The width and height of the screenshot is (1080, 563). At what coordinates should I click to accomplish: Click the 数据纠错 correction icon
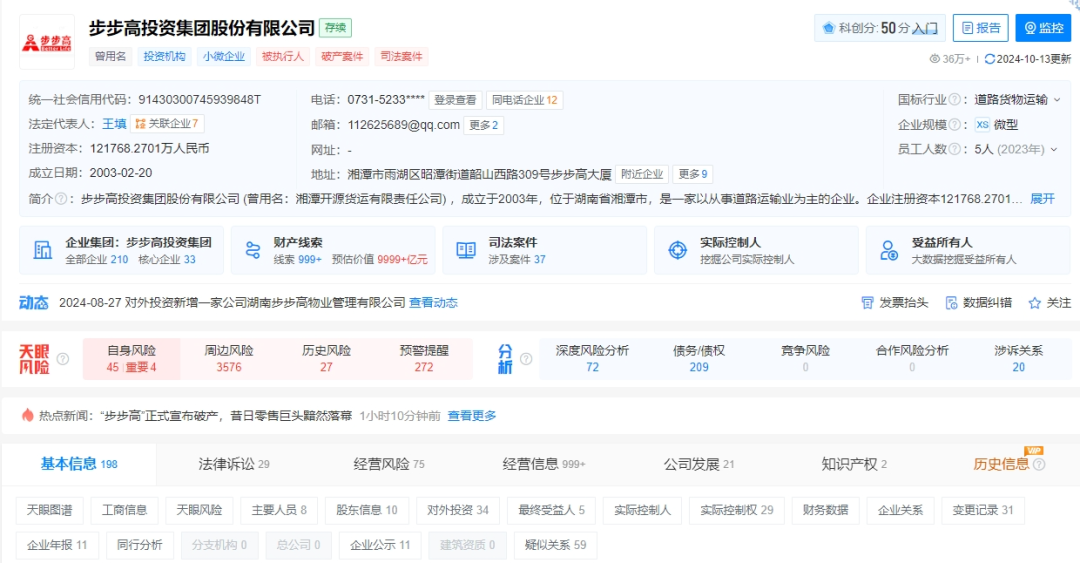[952, 303]
